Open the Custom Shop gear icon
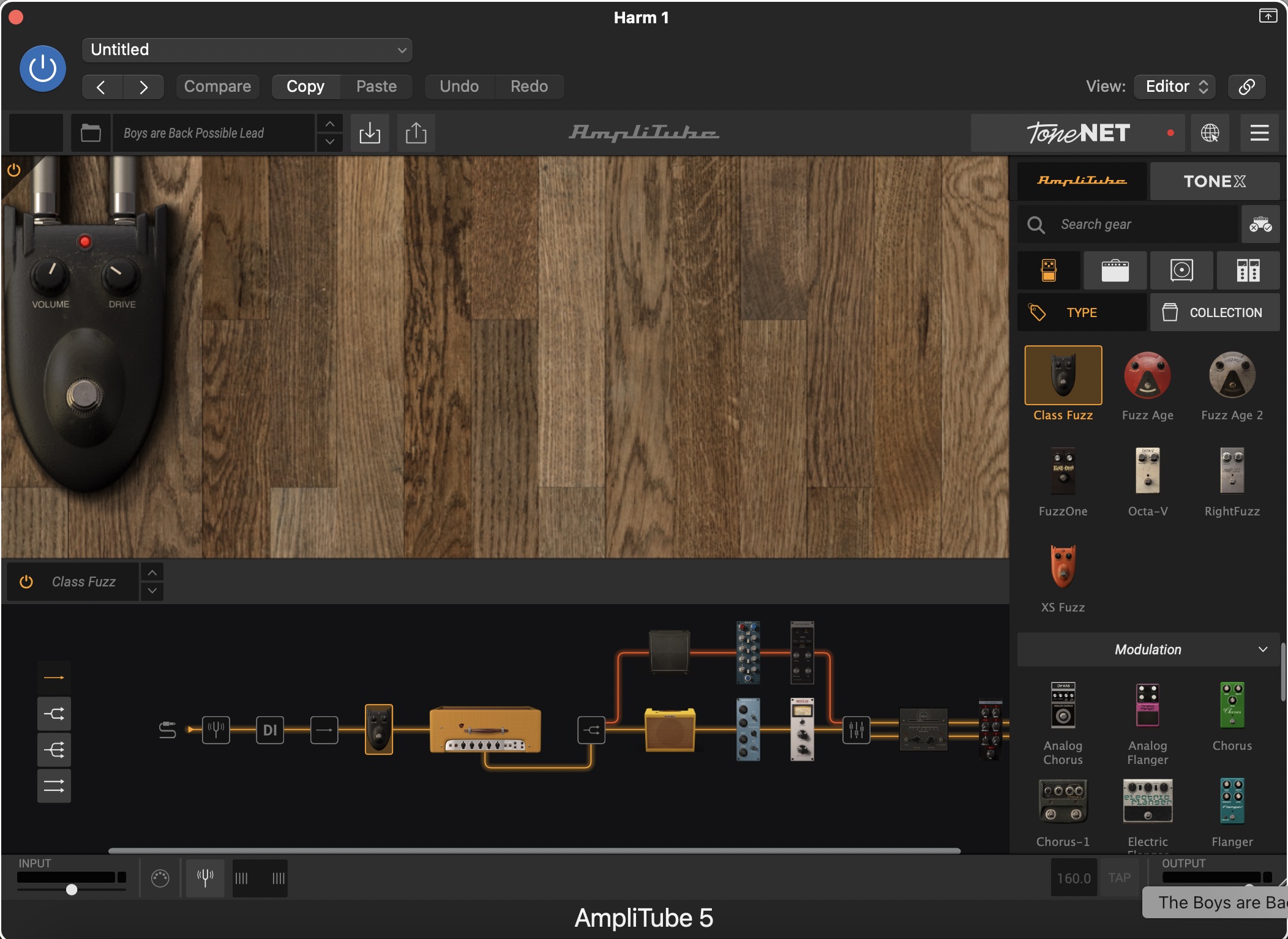The height and width of the screenshot is (939, 1288). pos(1260,225)
